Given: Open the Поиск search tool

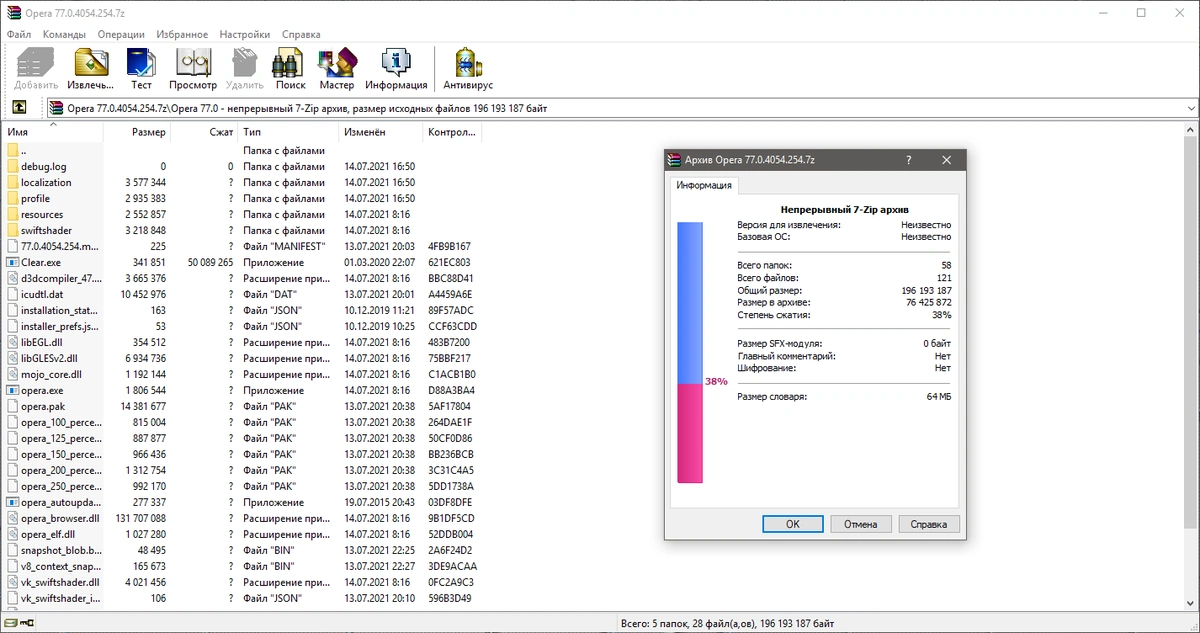Looking at the screenshot, I should coord(290,69).
